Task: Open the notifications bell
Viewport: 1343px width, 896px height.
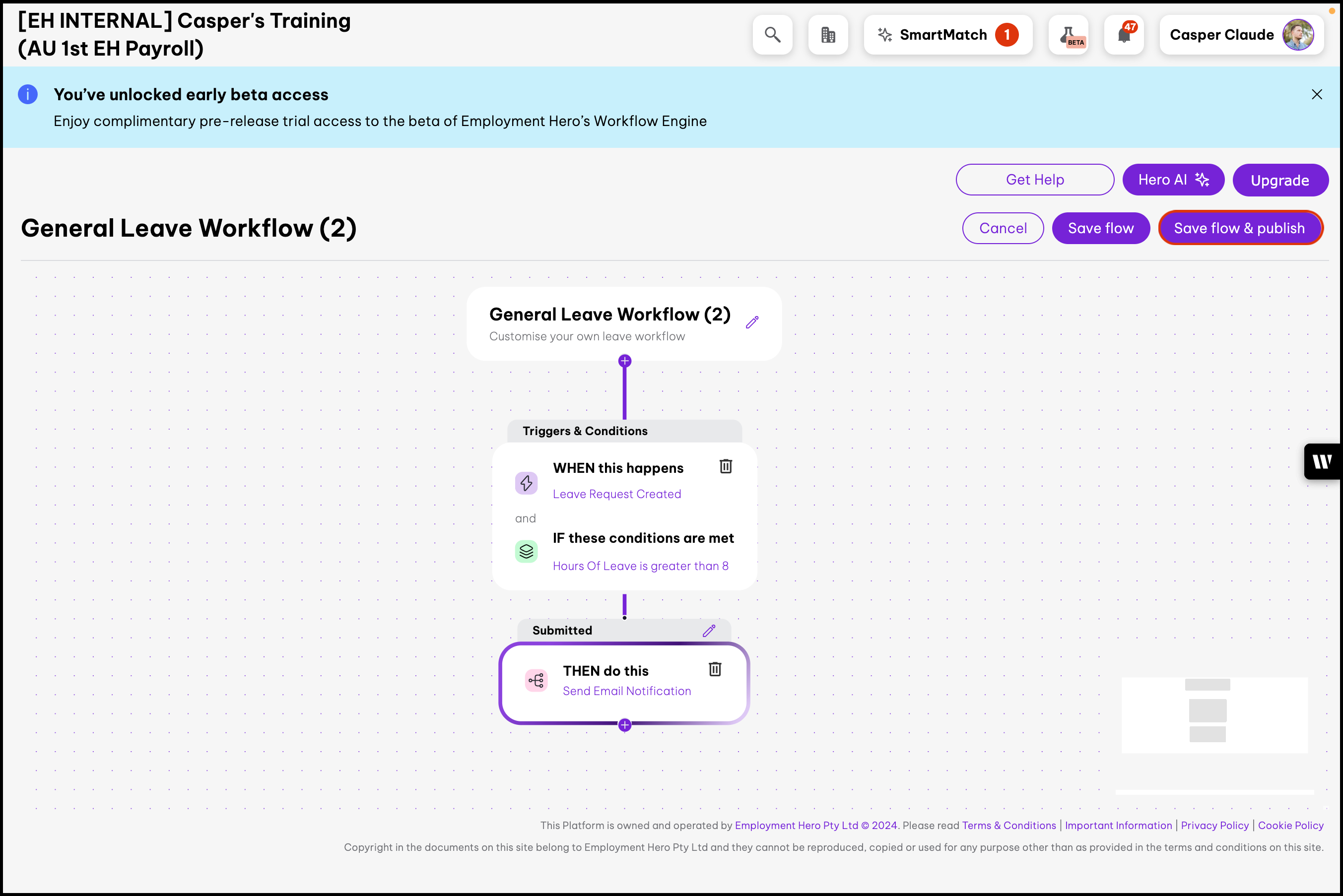Action: click(x=1124, y=35)
